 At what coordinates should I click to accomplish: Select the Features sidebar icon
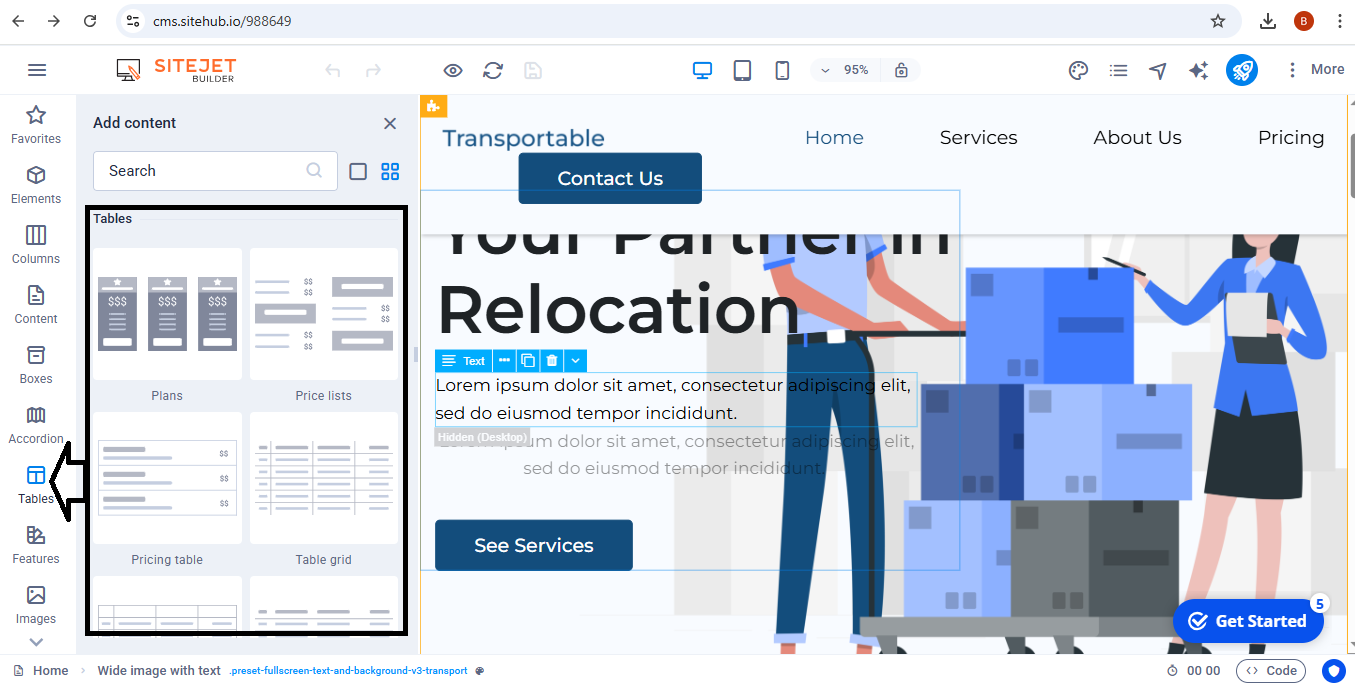coord(36,545)
